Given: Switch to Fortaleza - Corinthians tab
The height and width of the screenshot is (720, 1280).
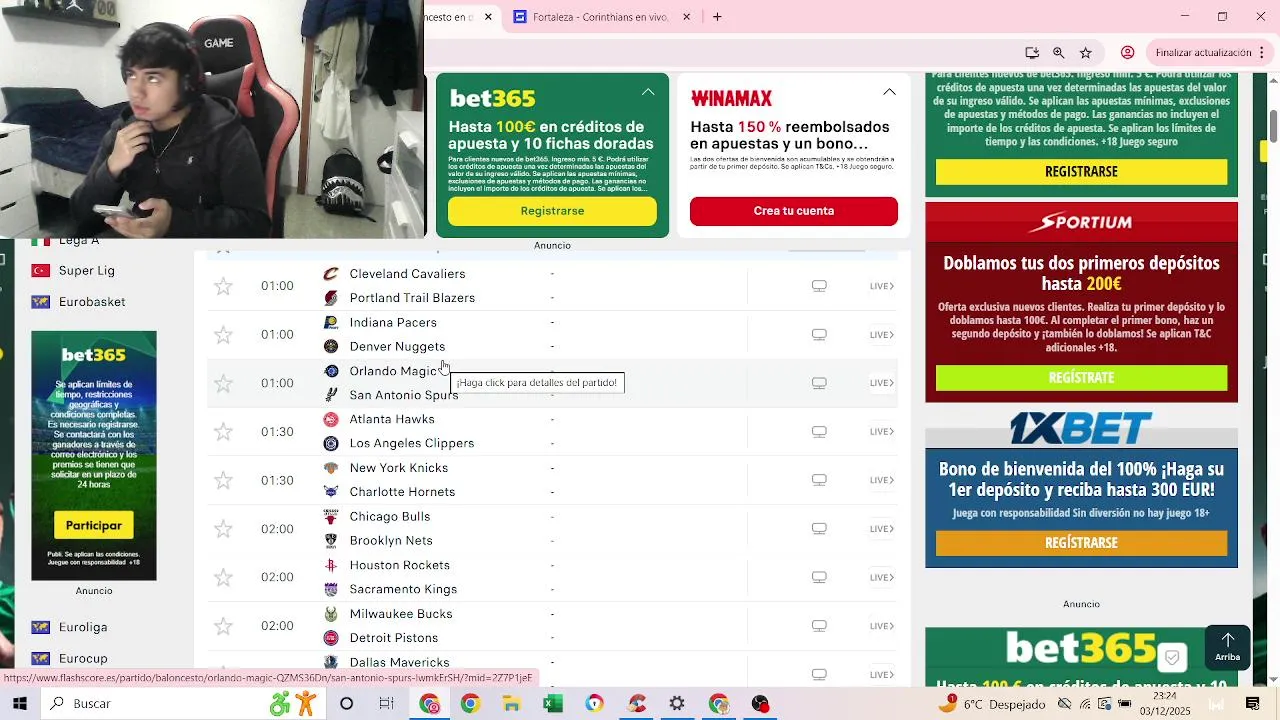Looking at the screenshot, I should pyautogui.click(x=590, y=17).
